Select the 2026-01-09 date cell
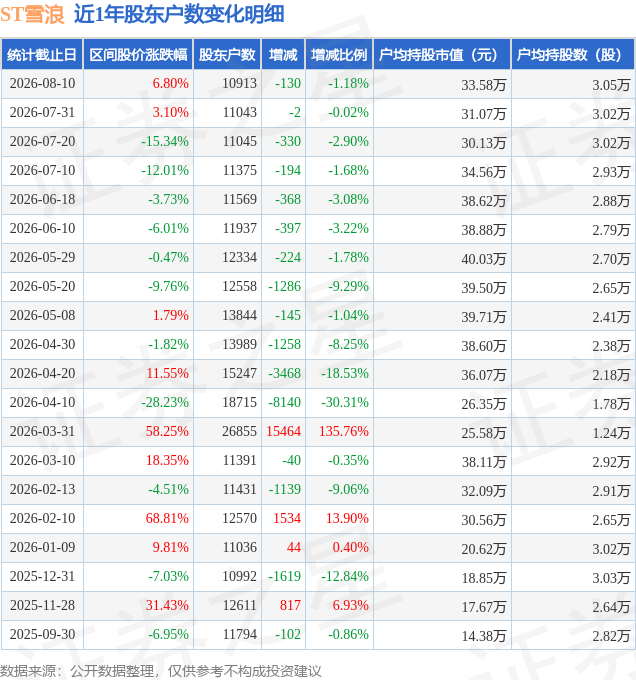This screenshot has width=636, height=680. [42, 547]
